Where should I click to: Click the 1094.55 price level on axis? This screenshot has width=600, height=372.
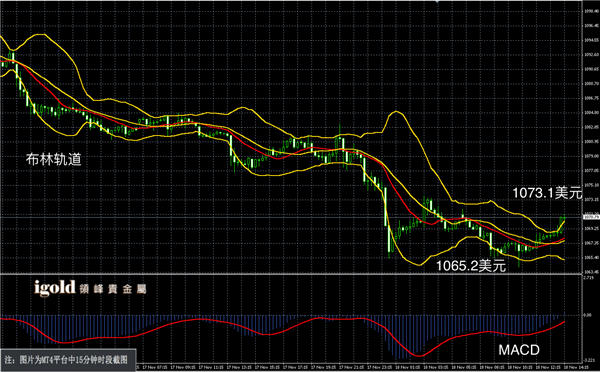(x=591, y=40)
